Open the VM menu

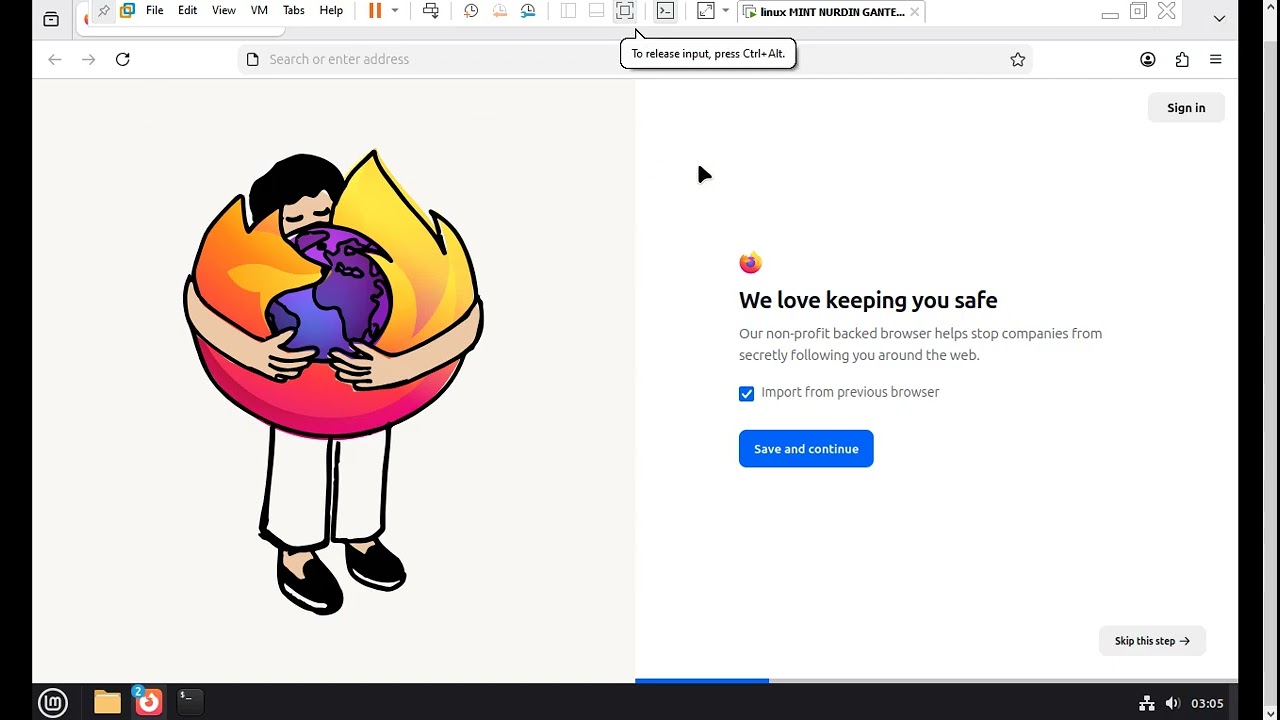[x=259, y=11]
